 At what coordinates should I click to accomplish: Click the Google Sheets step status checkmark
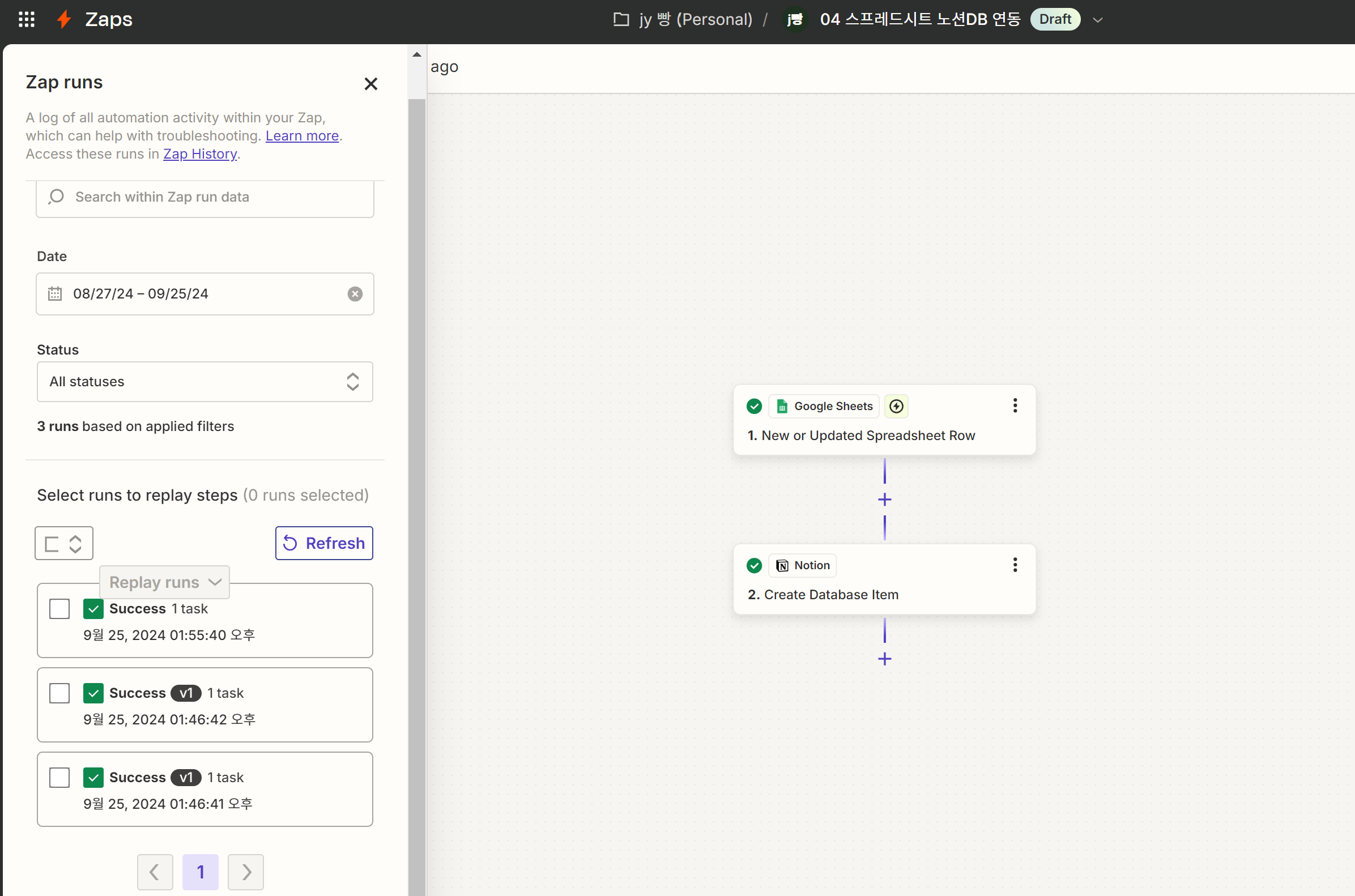755,406
